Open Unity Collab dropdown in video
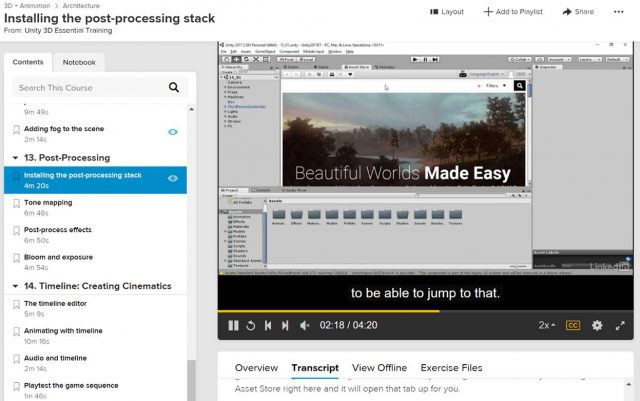Image resolution: width=640 pixels, height=401 pixels. tap(519, 60)
